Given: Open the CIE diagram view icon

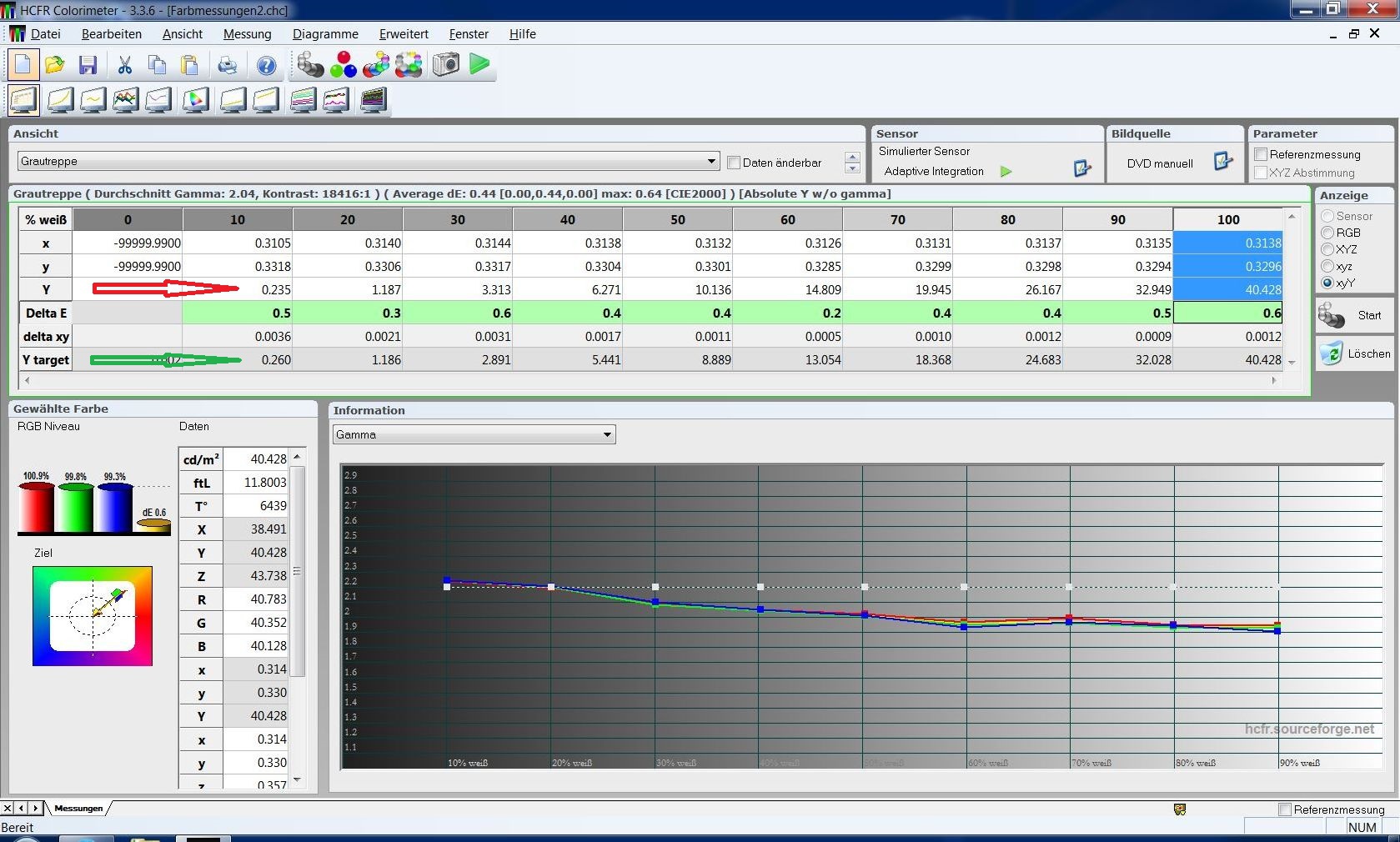Looking at the screenshot, I should 195,100.
